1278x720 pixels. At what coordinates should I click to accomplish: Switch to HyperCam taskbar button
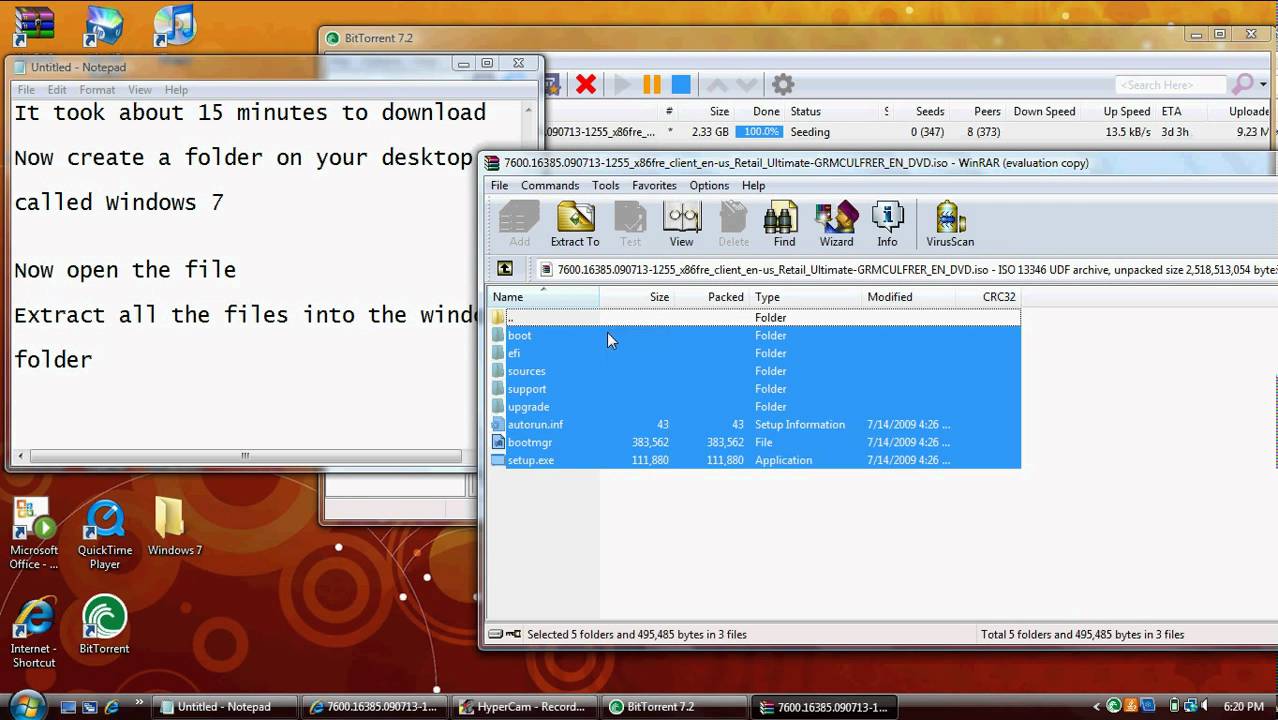[x=526, y=706]
